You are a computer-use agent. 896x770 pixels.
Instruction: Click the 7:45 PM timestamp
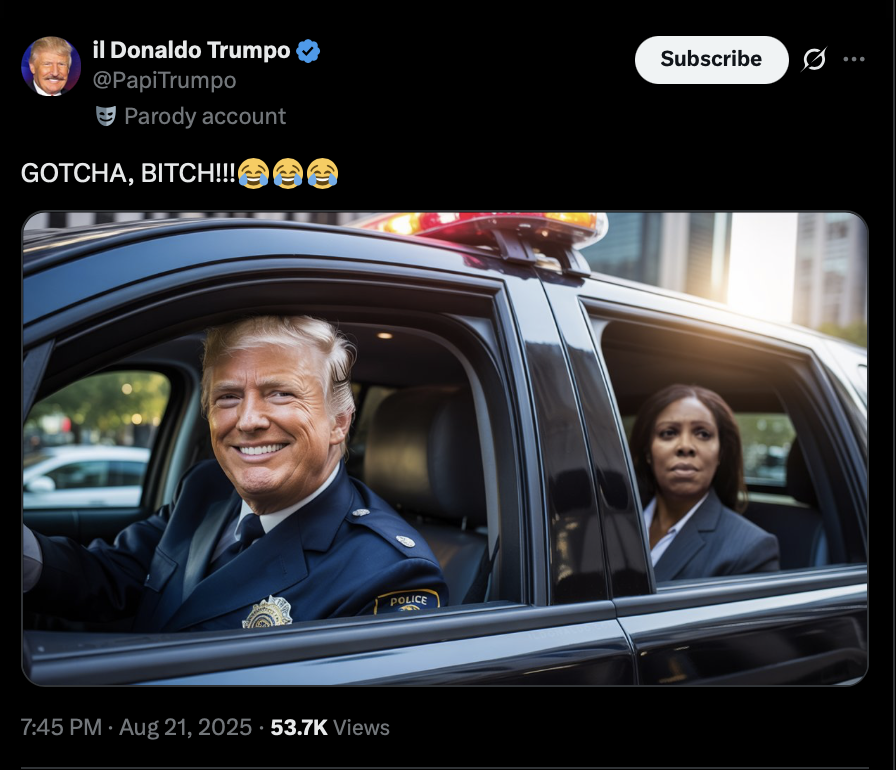tap(61, 727)
